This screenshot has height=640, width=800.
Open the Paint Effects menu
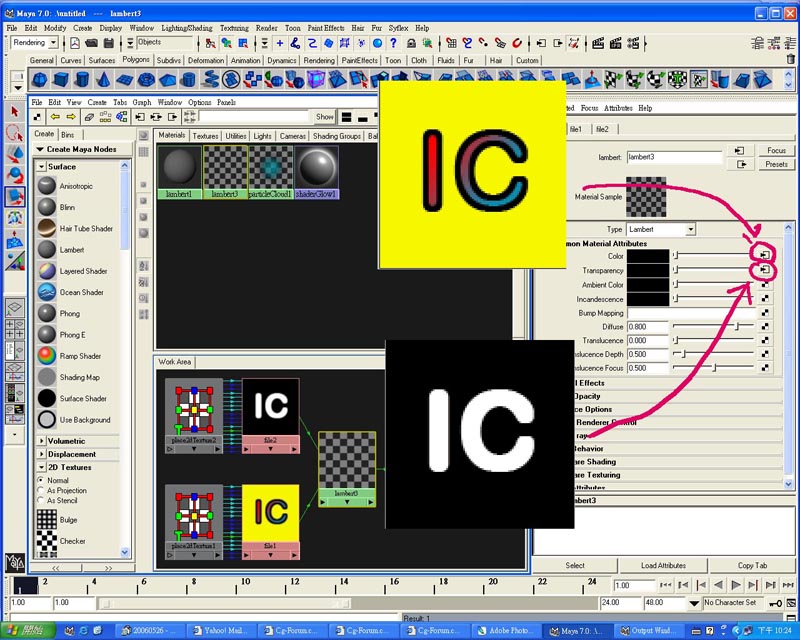pyautogui.click(x=326, y=28)
